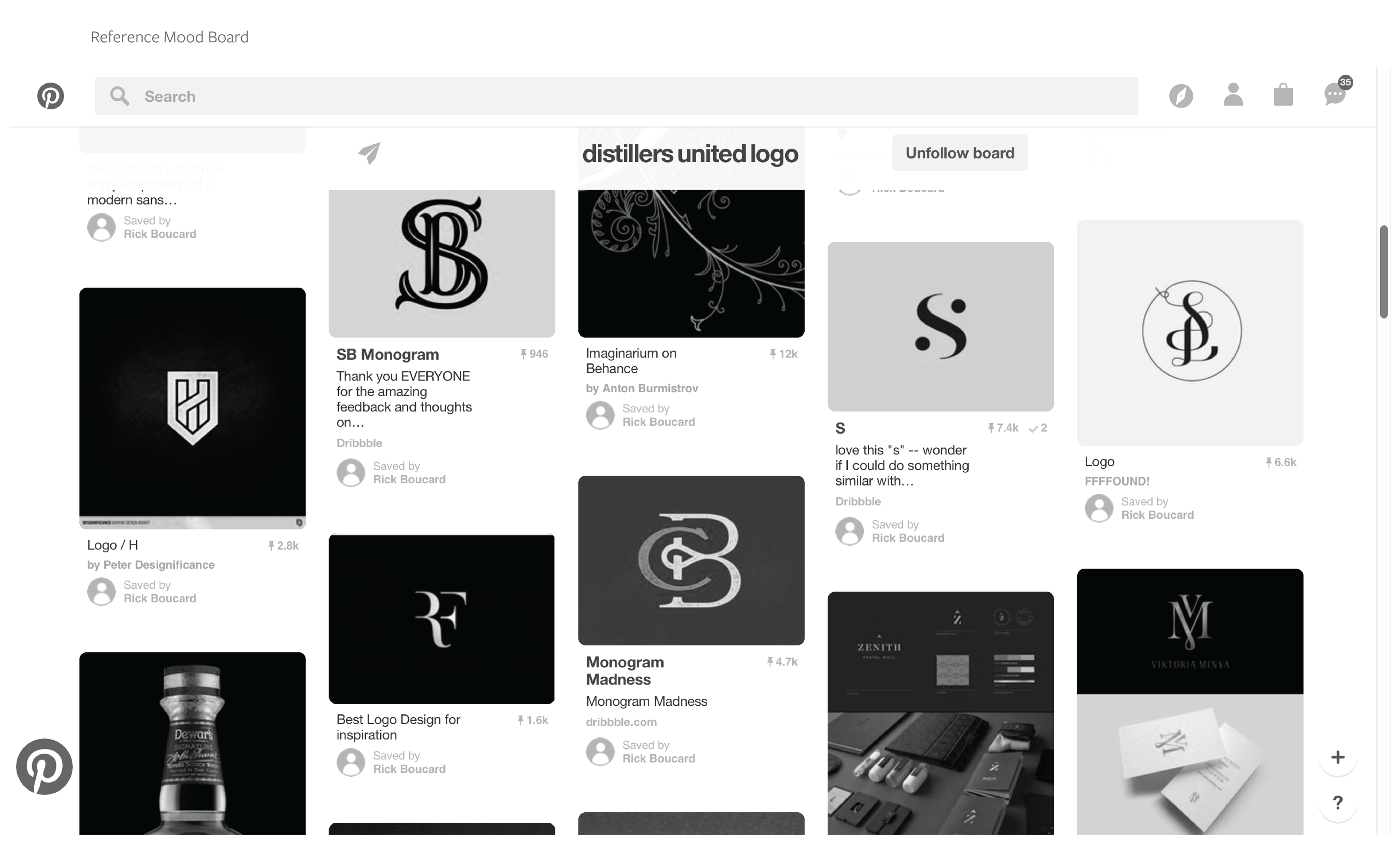
Task: Click the large round Pinterest badge
Action: [44, 767]
